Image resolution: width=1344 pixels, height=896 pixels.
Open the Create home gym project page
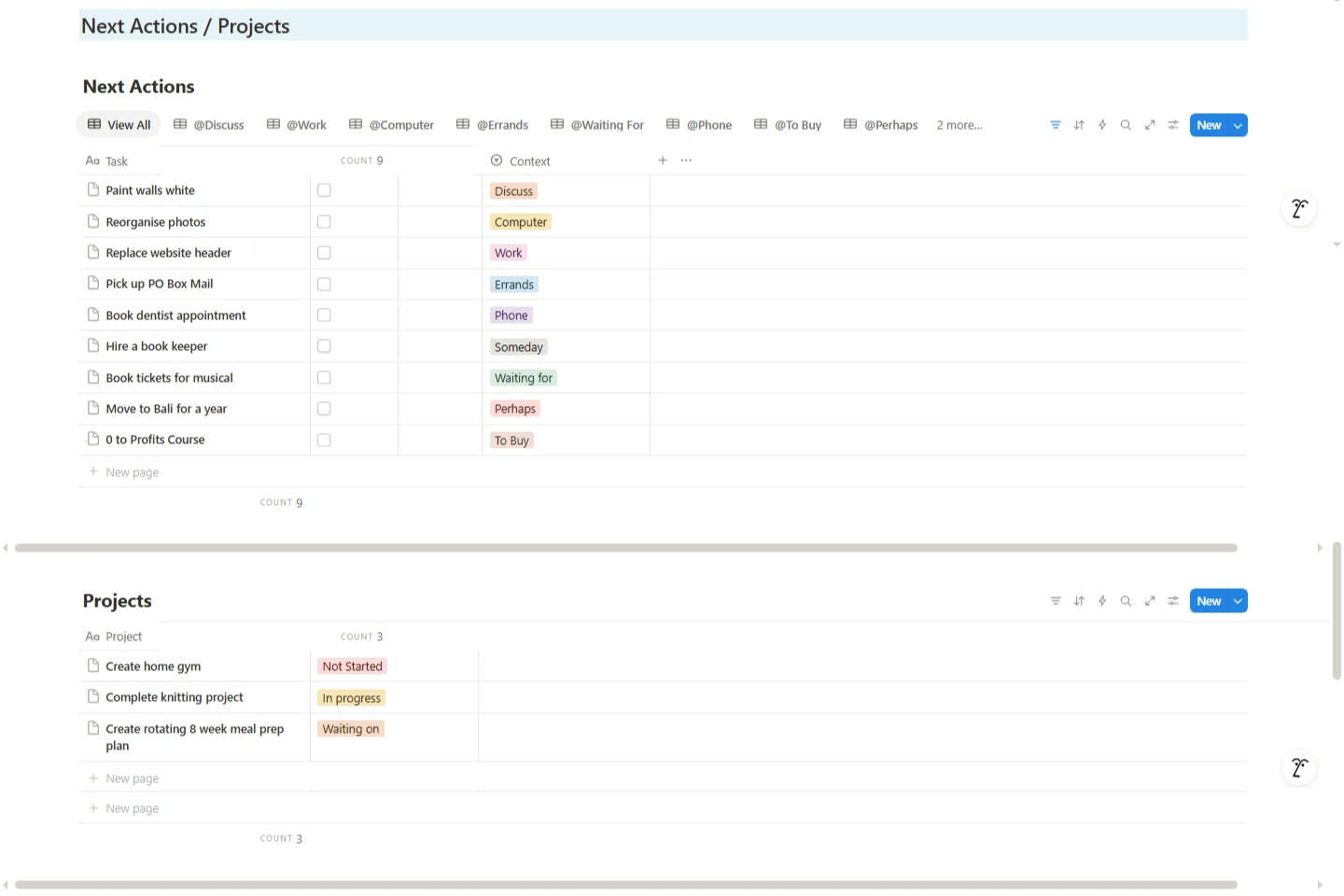(153, 666)
